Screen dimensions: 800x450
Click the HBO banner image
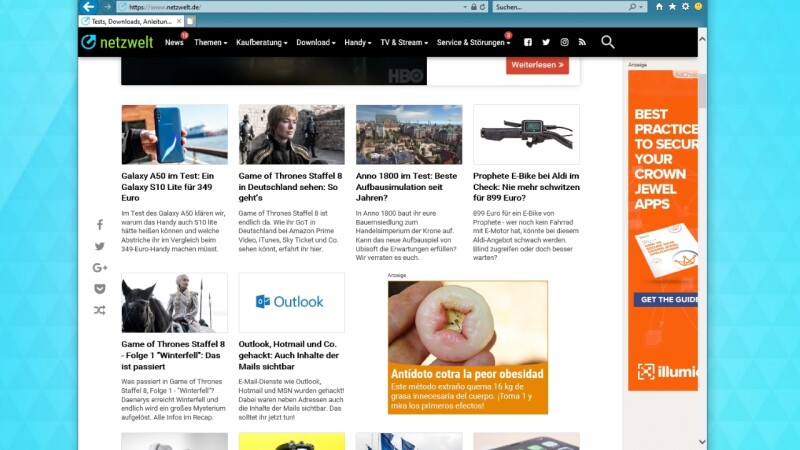point(274,71)
